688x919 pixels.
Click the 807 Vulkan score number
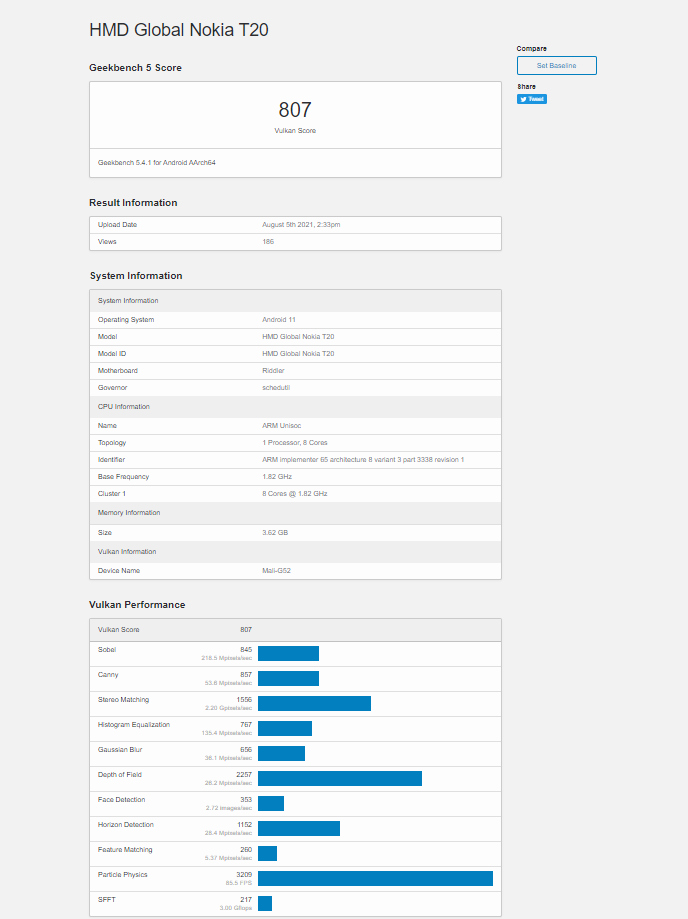[x=295, y=110]
